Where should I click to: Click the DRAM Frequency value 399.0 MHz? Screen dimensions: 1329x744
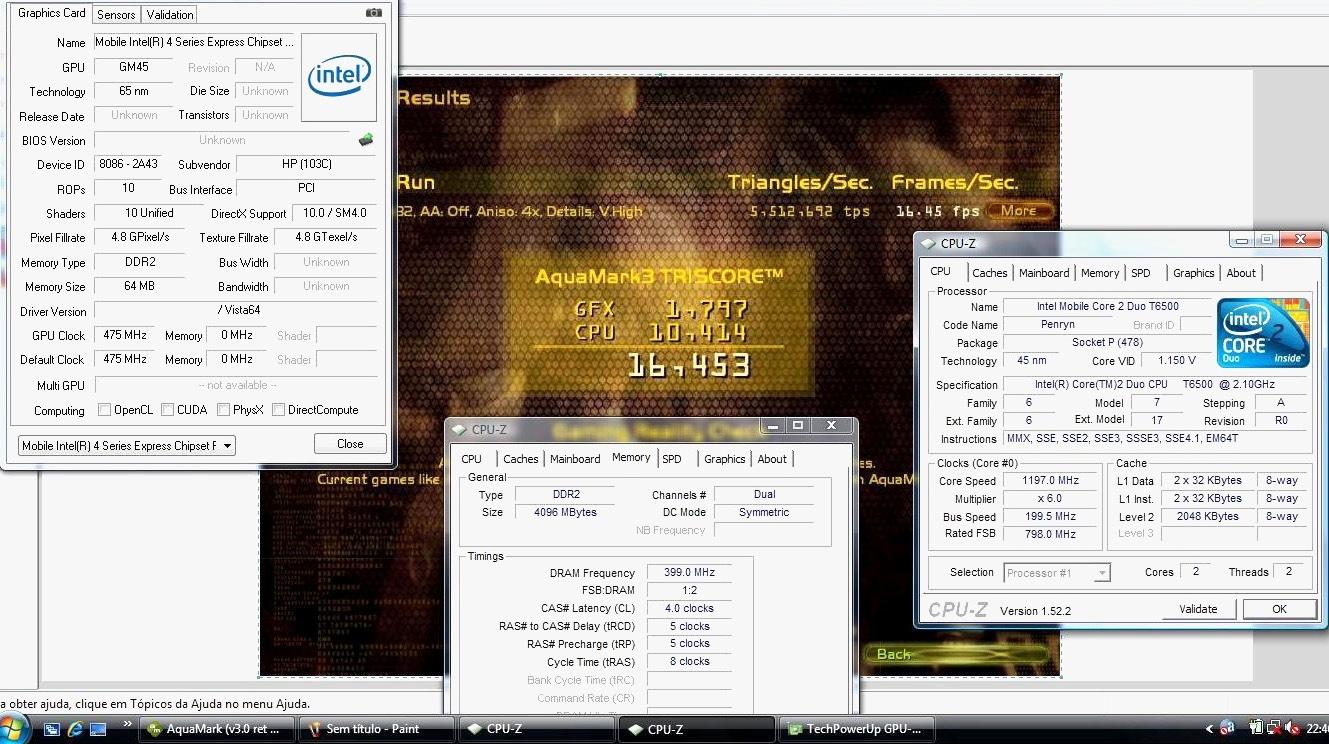[689, 573]
